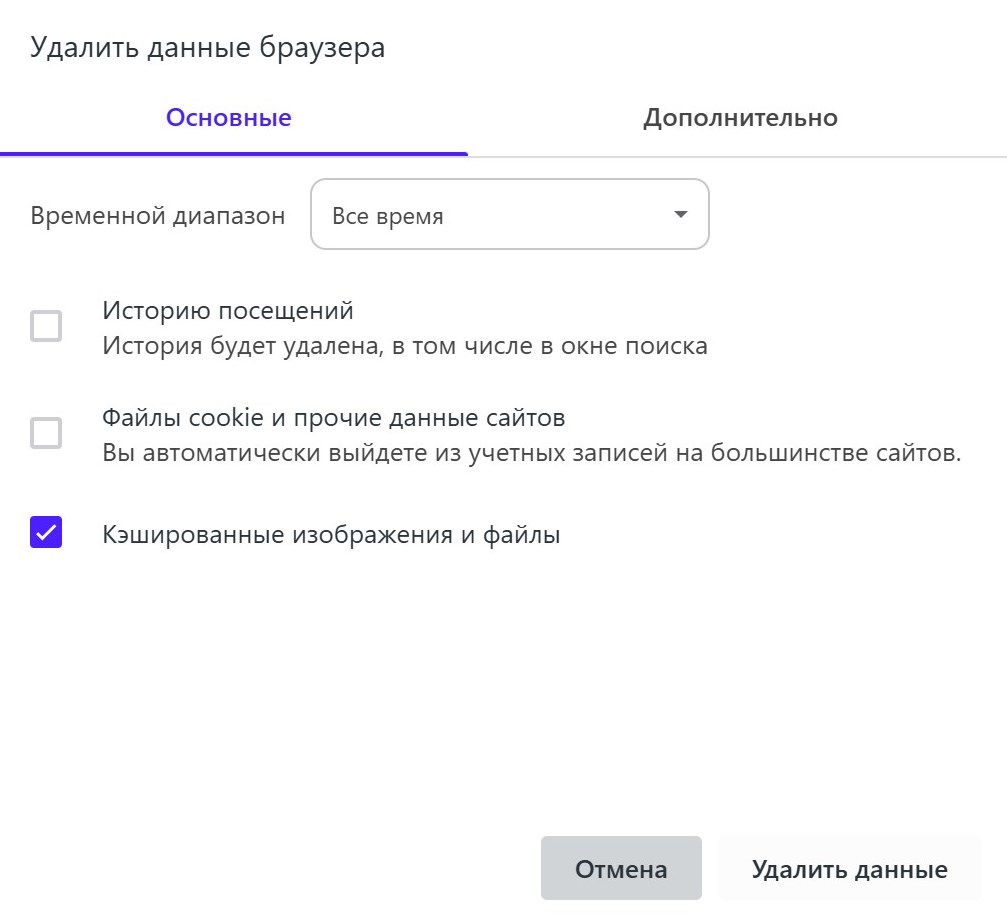Click the "Все время" selected value text
The width and height of the screenshot is (1007, 923).
click(x=388, y=216)
